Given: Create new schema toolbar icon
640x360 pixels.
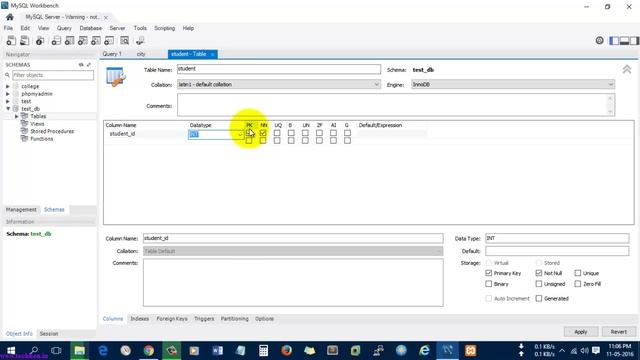Looking at the screenshot, I should (56, 40).
